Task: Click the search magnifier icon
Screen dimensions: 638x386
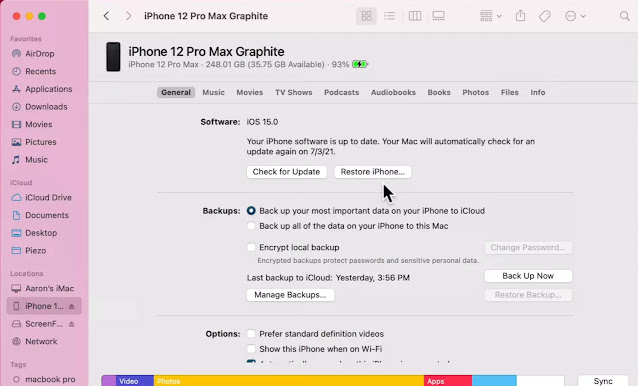Action: (x=625, y=16)
